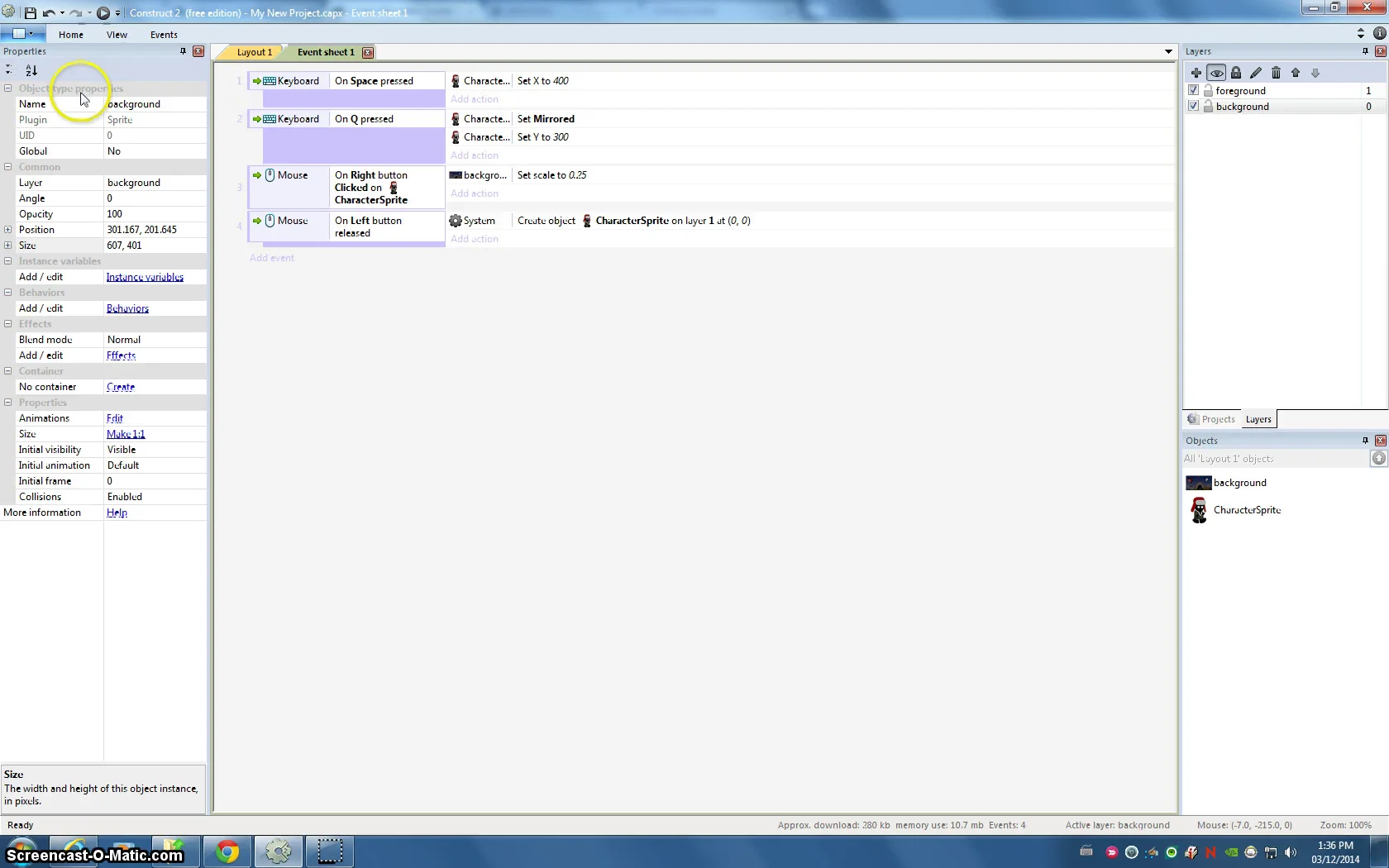Delete the selected layer with trash icon

point(1276,73)
